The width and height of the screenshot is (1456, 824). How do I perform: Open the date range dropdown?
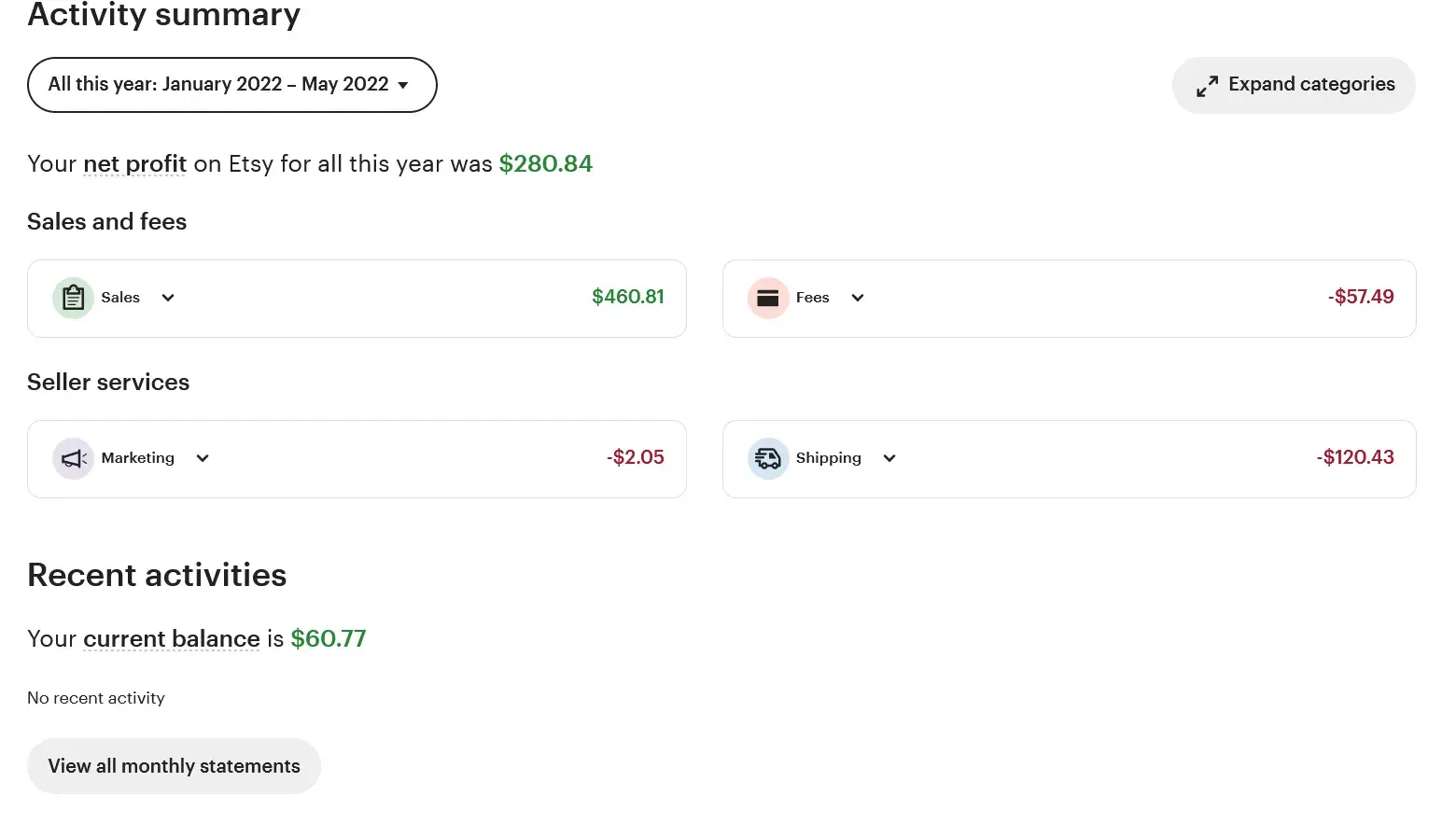[231, 85]
